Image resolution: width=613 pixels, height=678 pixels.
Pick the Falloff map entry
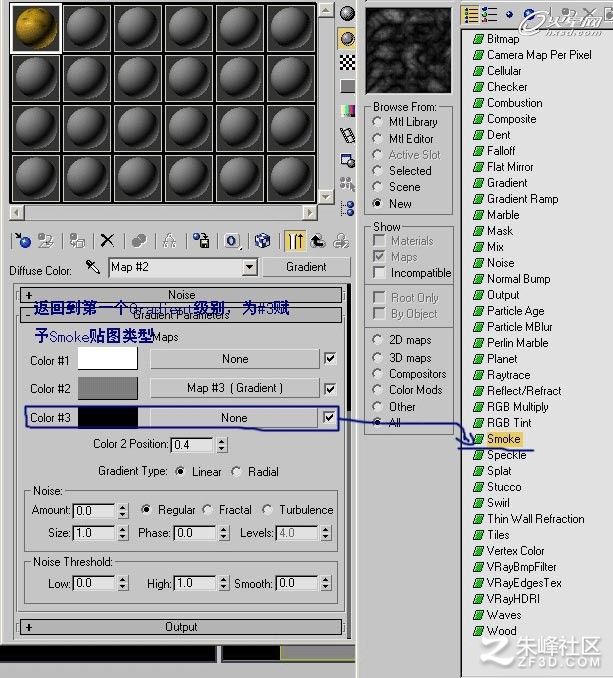pos(501,151)
